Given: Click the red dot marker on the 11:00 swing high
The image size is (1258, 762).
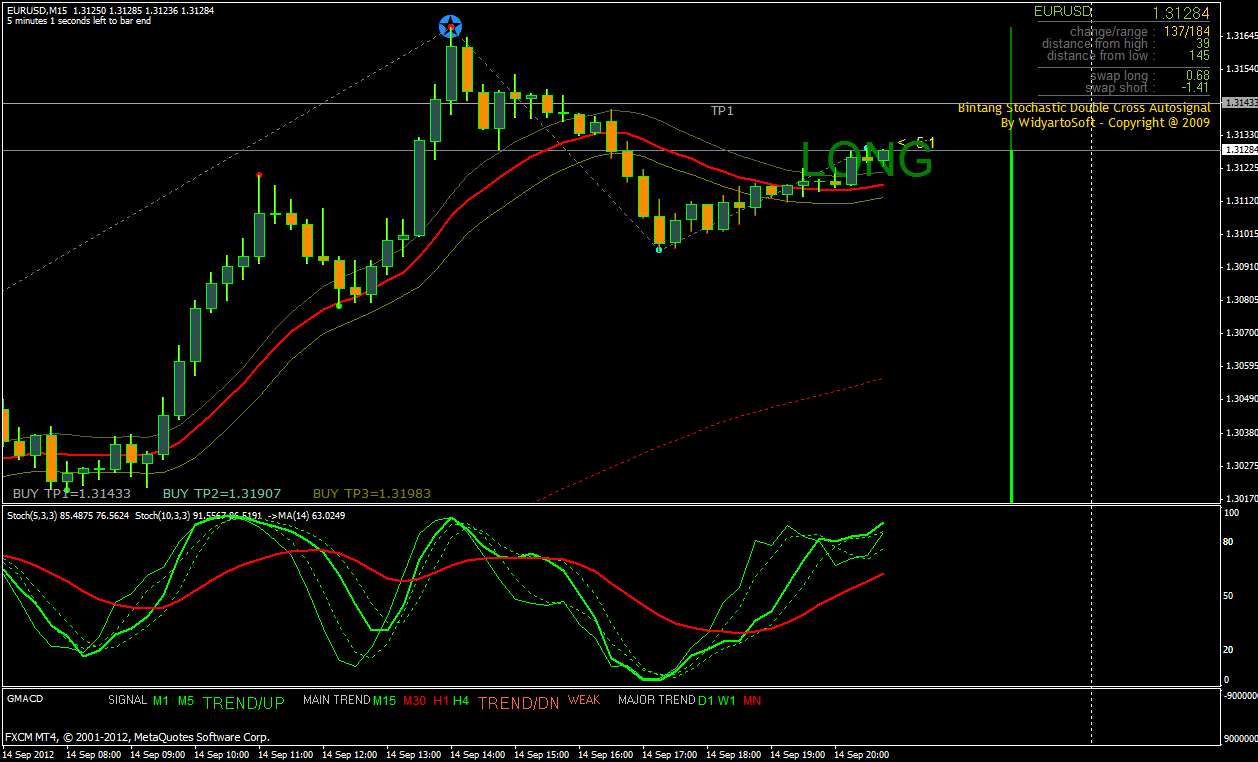Looking at the screenshot, I should coord(259,175).
